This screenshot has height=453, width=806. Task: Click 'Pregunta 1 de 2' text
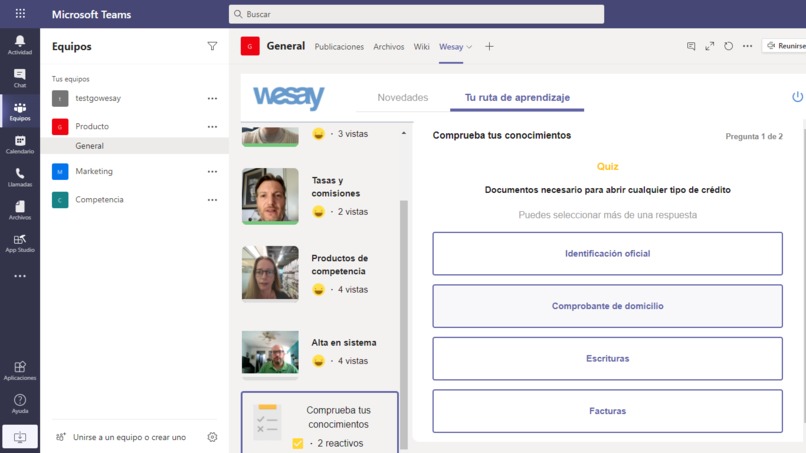coord(754,136)
